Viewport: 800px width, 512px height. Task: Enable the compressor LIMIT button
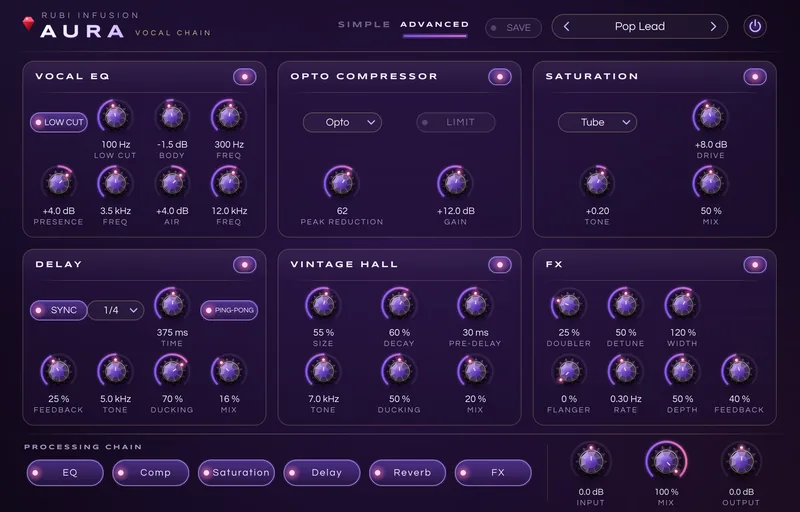tap(456, 122)
